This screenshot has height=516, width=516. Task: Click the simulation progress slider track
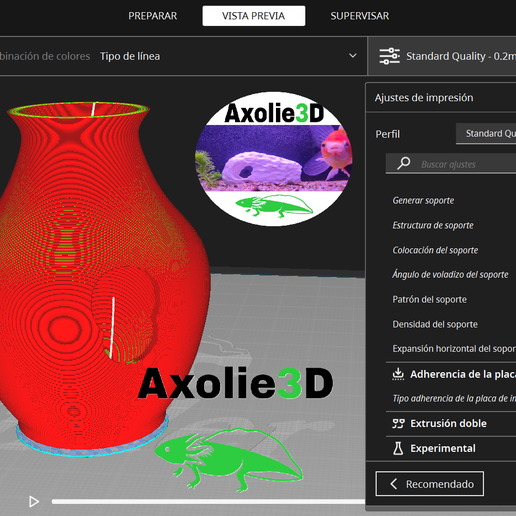pos(208,501)
